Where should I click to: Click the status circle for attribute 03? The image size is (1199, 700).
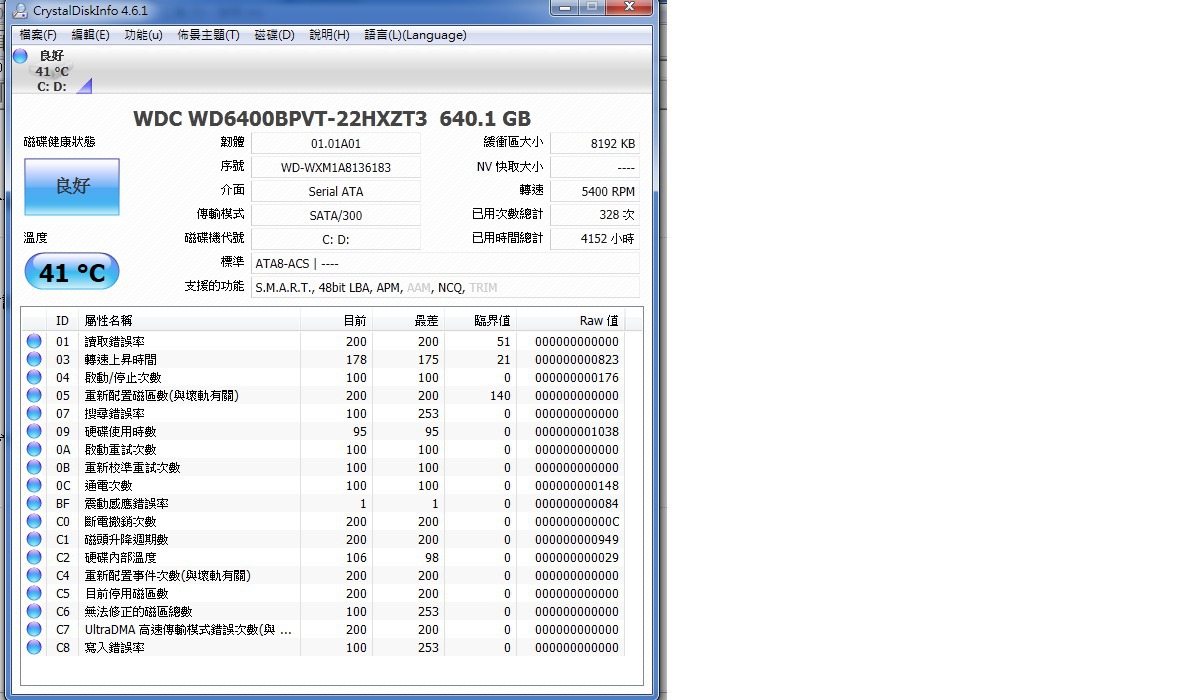pos(34,360)
